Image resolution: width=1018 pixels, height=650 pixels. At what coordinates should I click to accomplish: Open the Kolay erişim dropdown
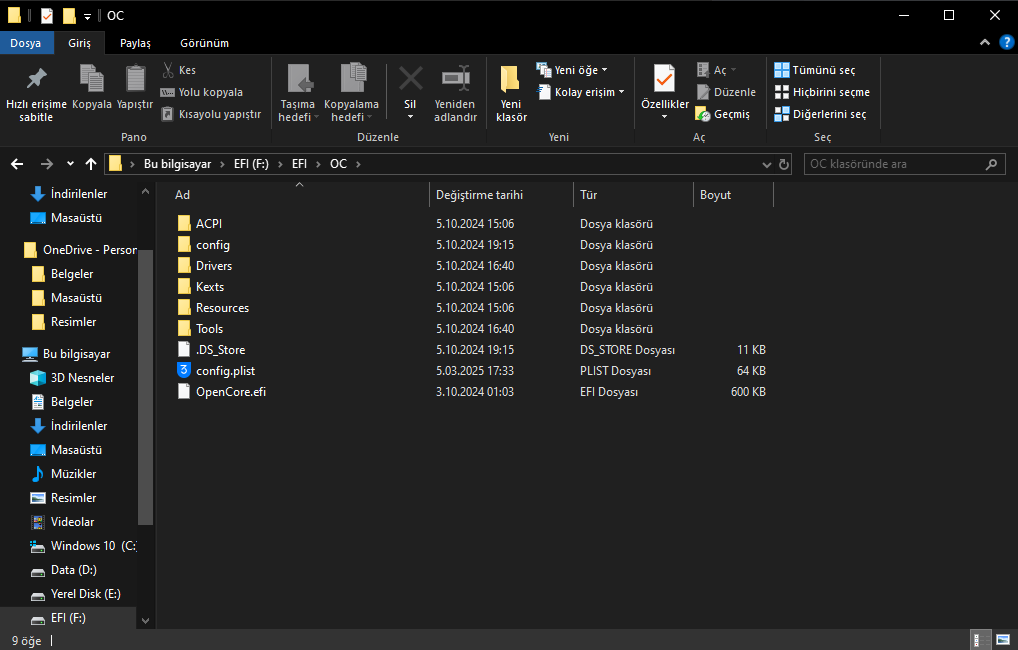[x=582, y=92]
